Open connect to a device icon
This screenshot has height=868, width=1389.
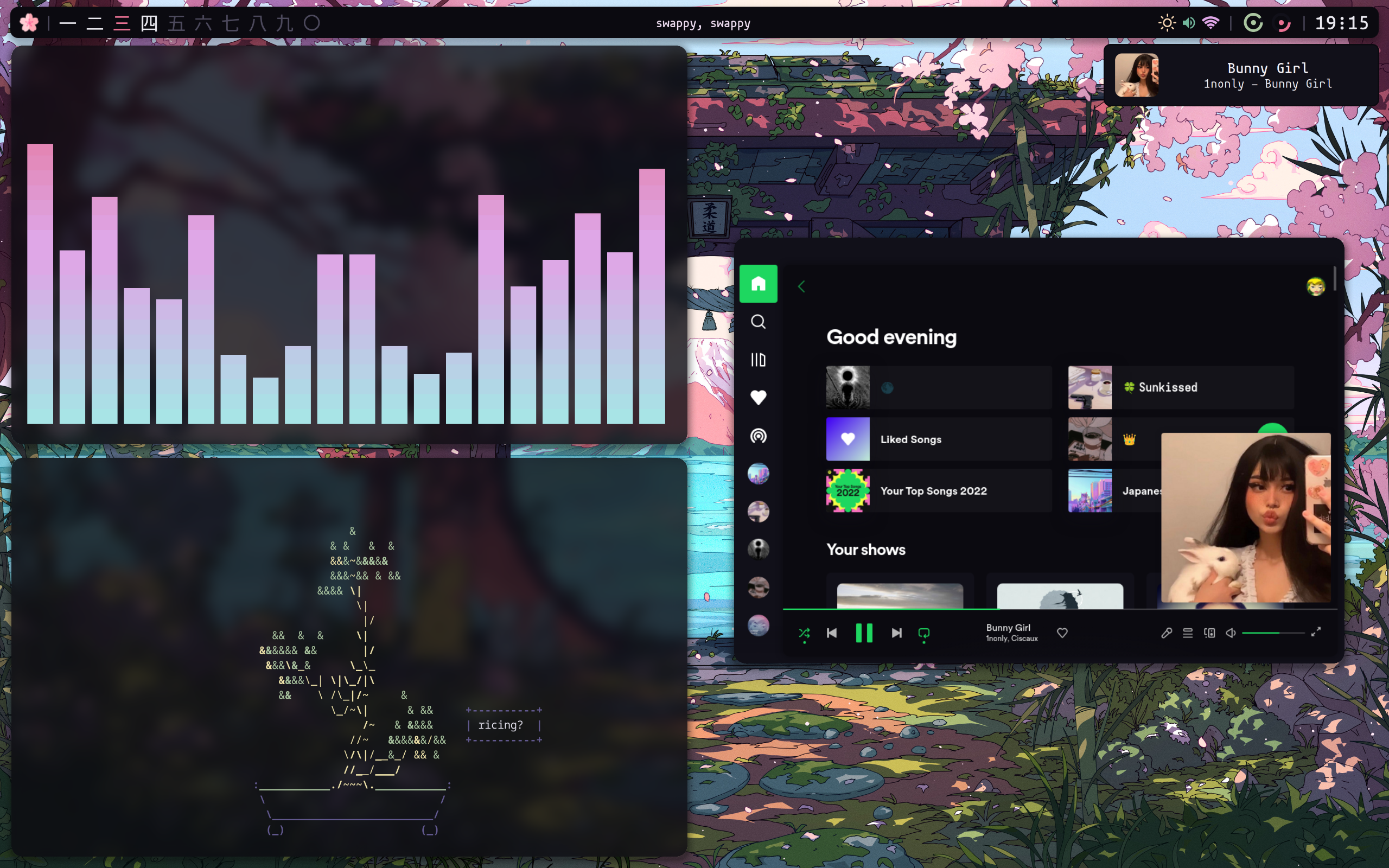click(1209, 633)
